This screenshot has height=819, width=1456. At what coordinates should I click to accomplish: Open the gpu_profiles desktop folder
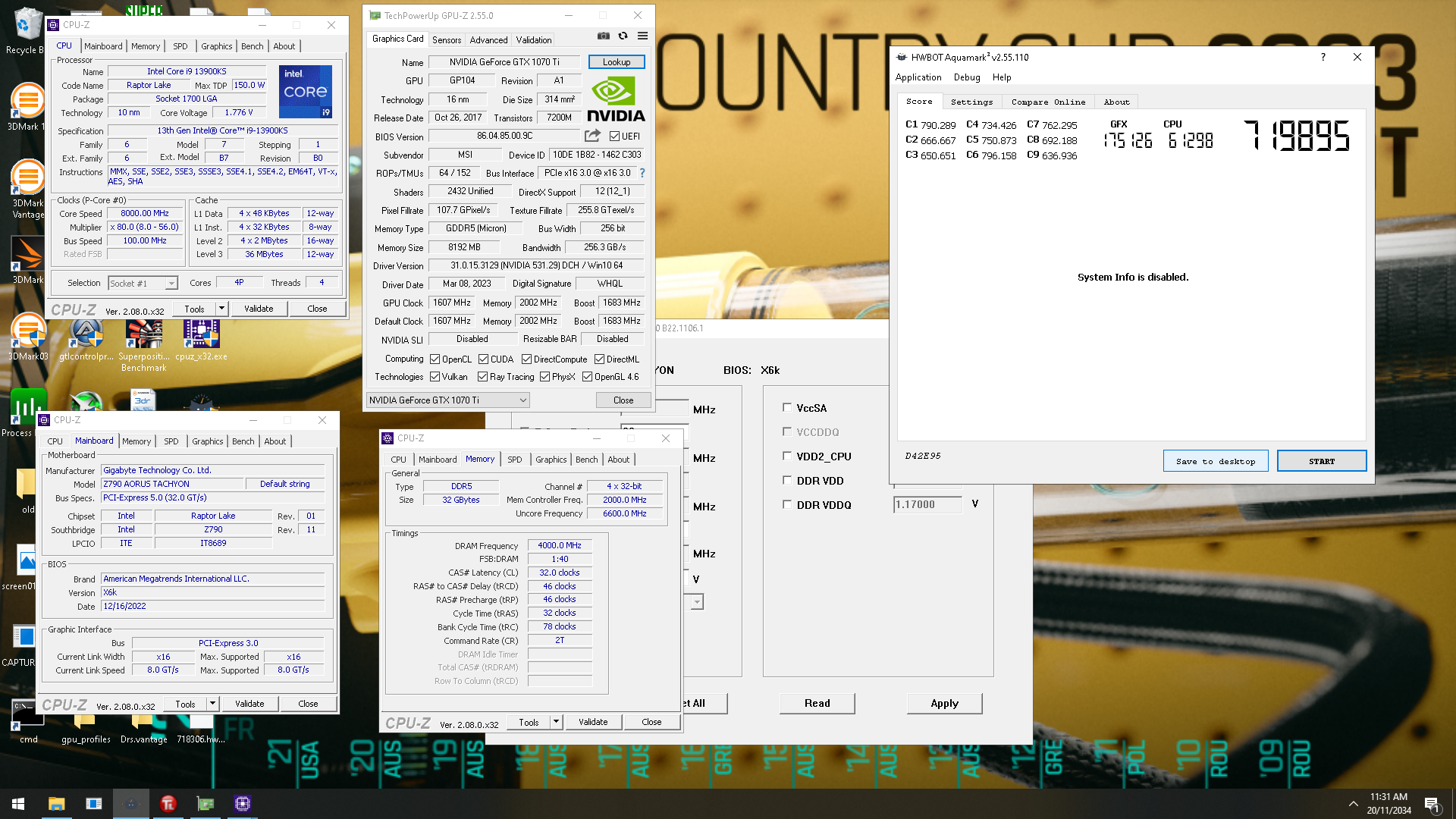86,730
